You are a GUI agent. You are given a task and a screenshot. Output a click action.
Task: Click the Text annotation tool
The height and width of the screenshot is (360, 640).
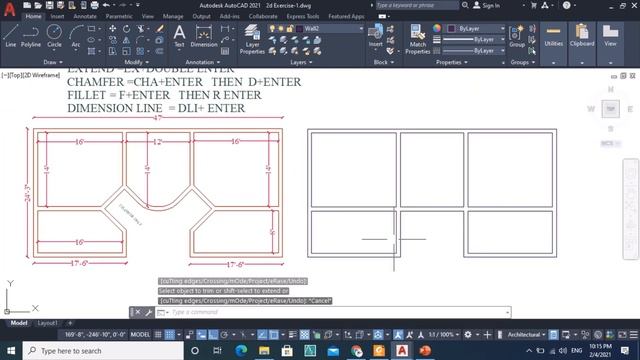click(179, 36)
